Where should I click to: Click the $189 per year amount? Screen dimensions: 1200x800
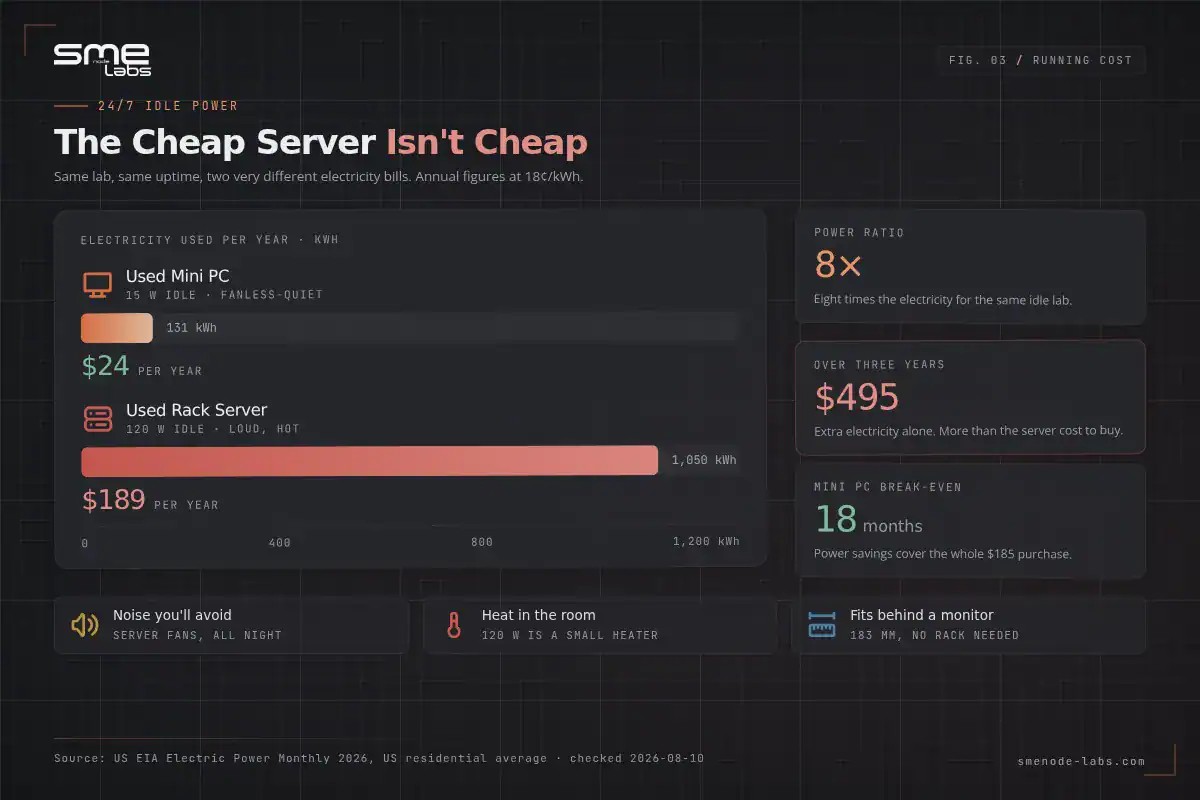pyautogui.click(x=114, y=500)
